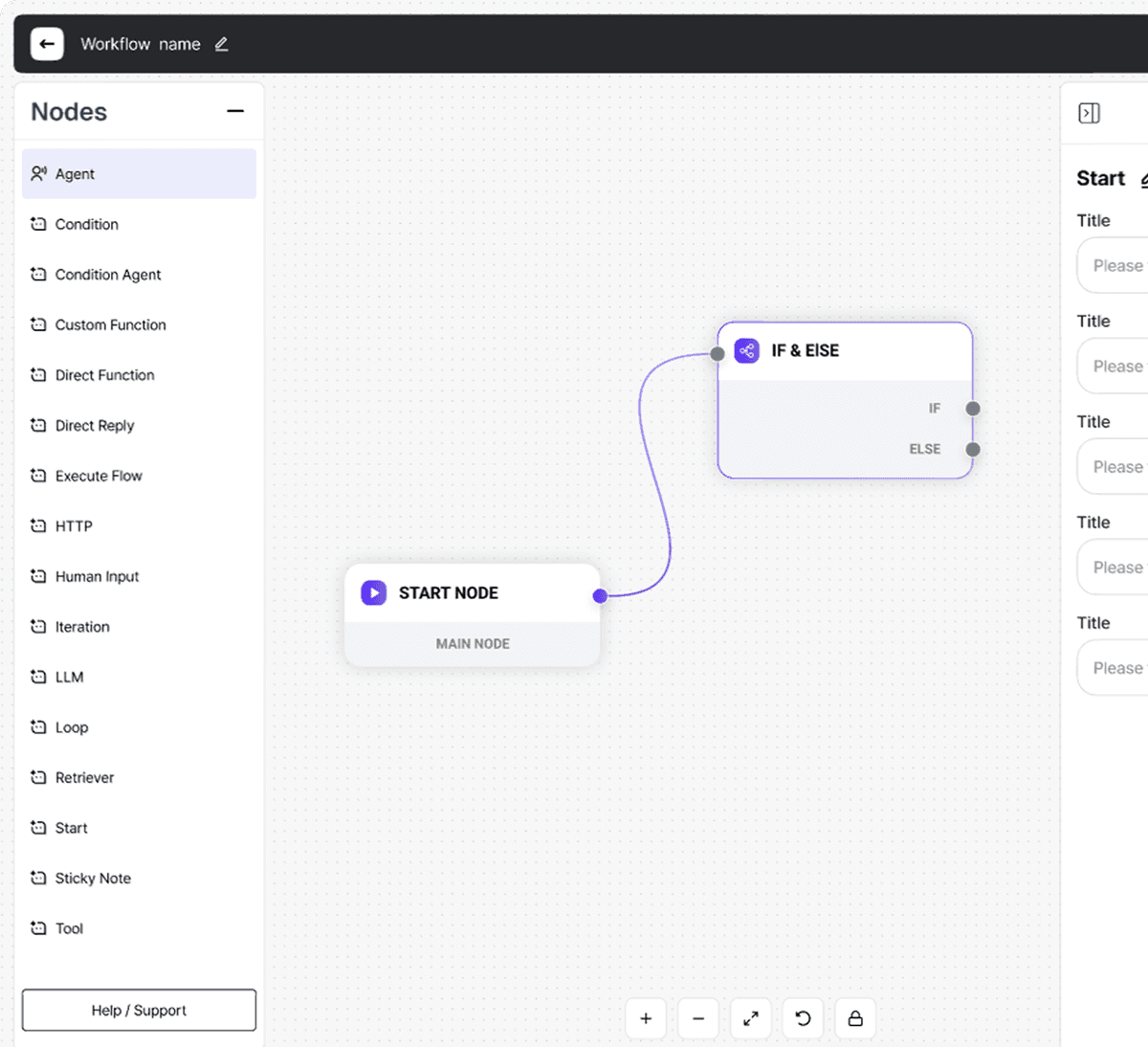Select the Agent node icon in sidebar
This screenshot has width=1148, height=1047.
tap(39, 173)
